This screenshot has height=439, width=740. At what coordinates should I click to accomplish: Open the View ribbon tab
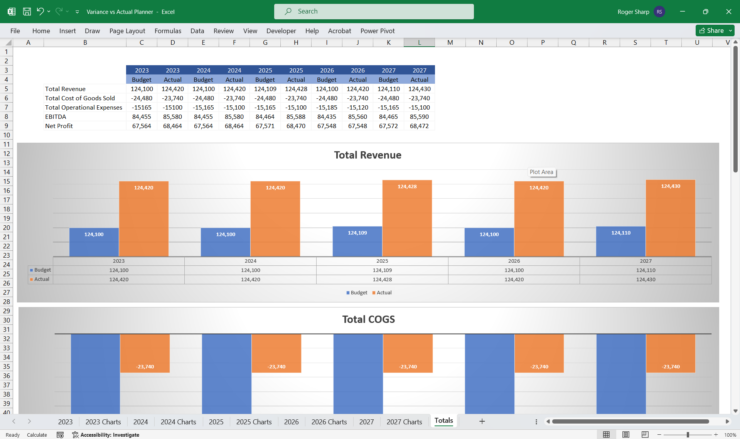[250, 31]
